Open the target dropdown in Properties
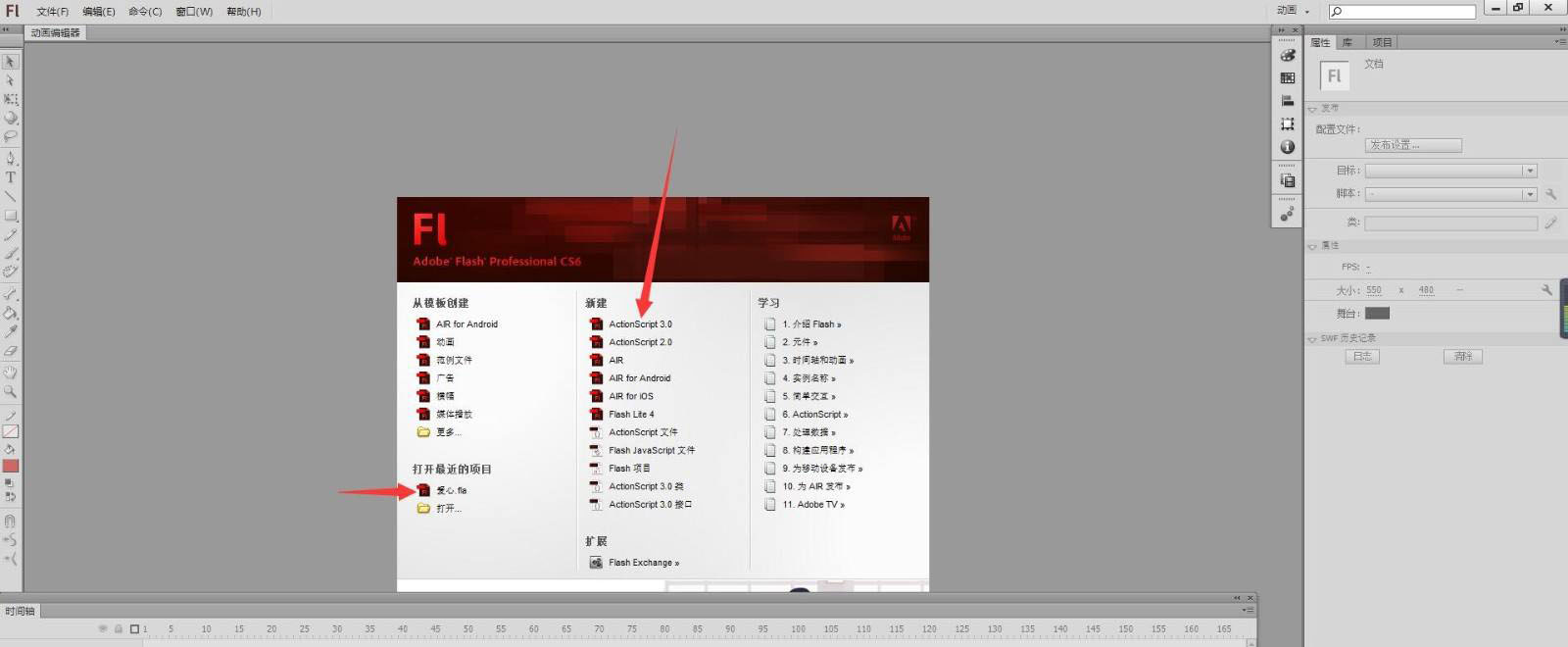1568x647 pixels. pyautogui.click(x=1450, y=171)
